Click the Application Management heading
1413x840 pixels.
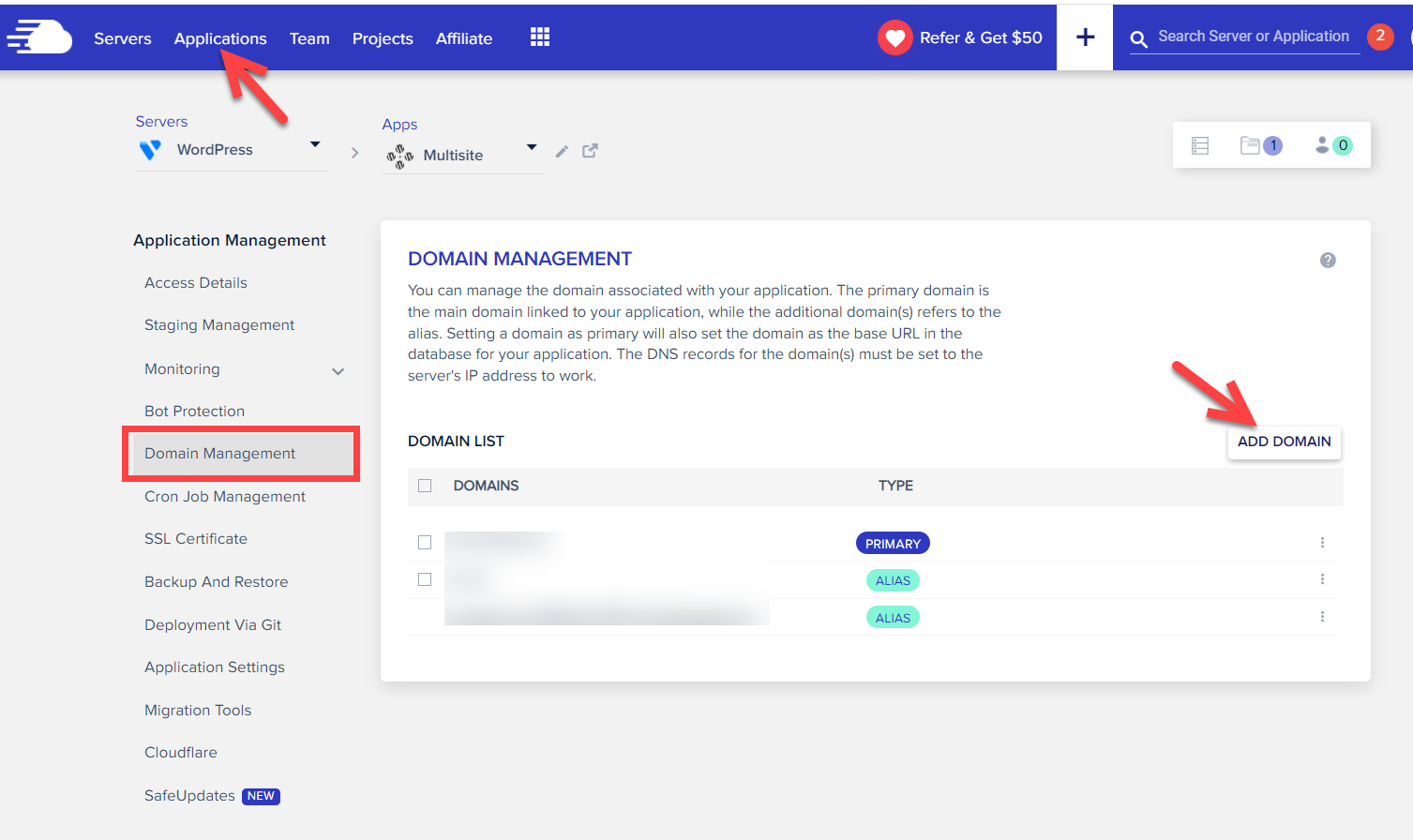pyautogui.click(x=230, y=241)
